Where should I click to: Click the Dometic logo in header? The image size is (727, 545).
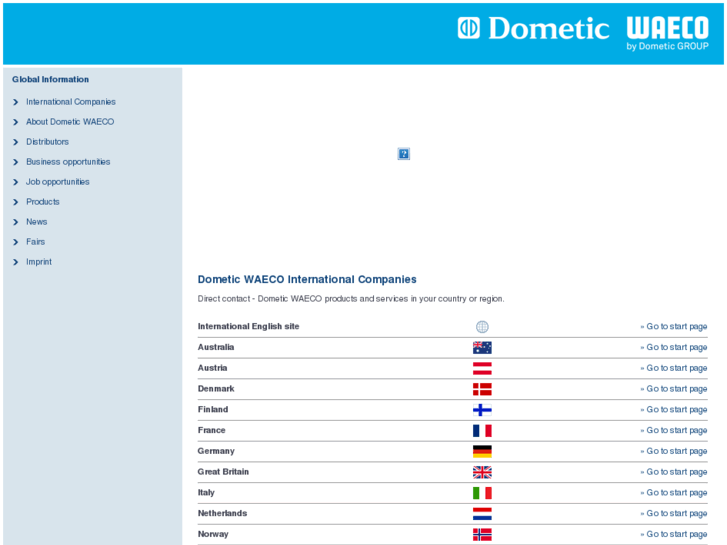533,28
